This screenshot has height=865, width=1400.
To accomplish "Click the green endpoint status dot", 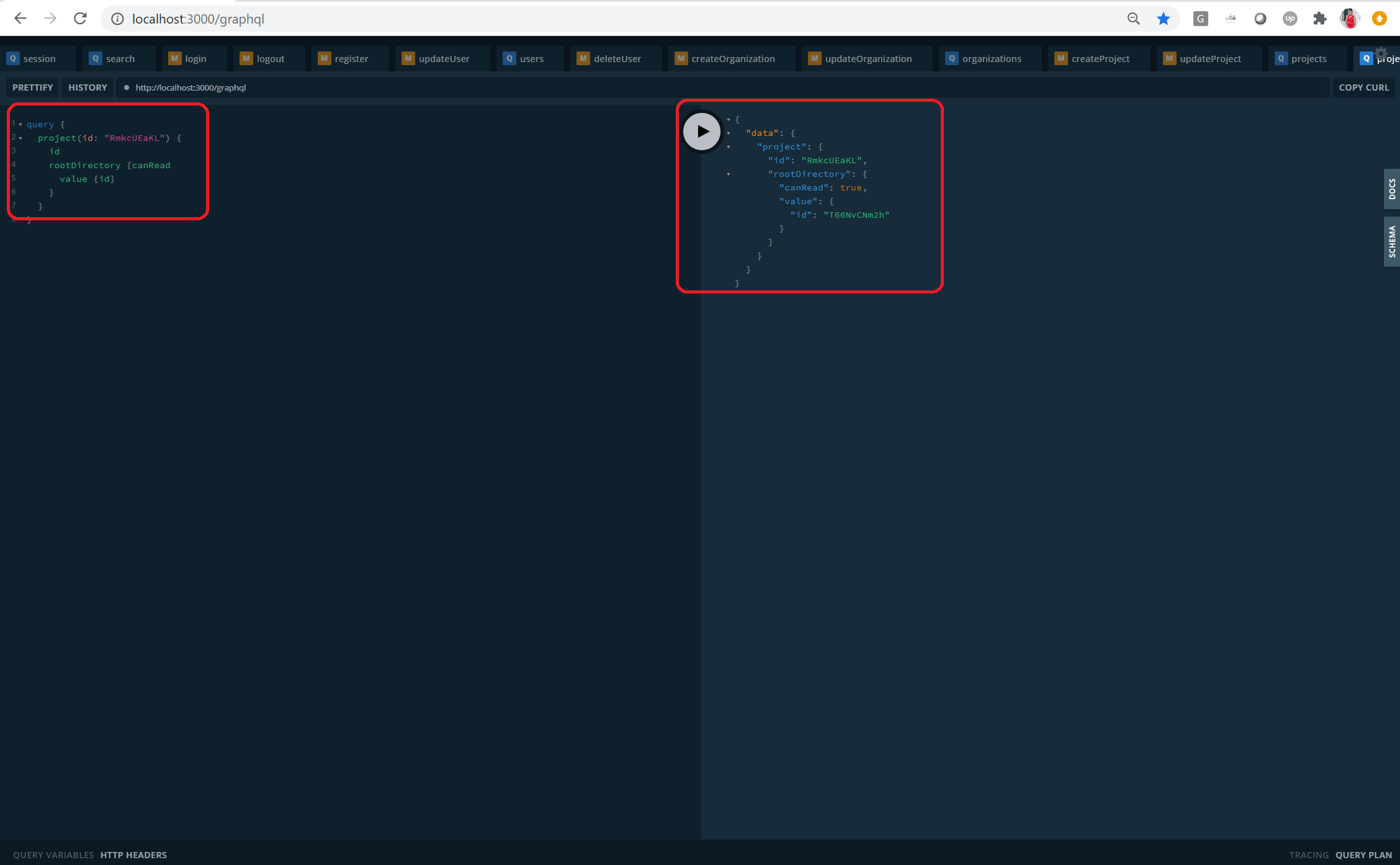I will click(127, 87).
